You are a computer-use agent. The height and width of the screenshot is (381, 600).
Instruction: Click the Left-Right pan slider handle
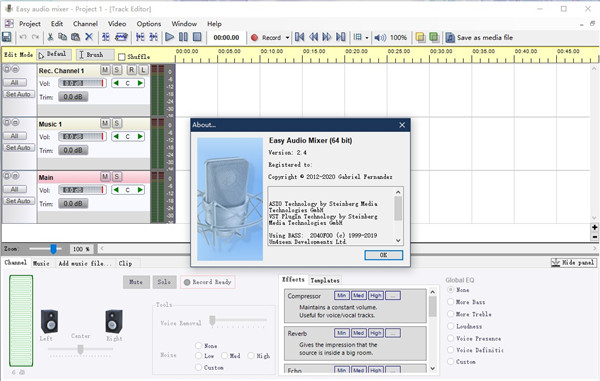point(80,349)
